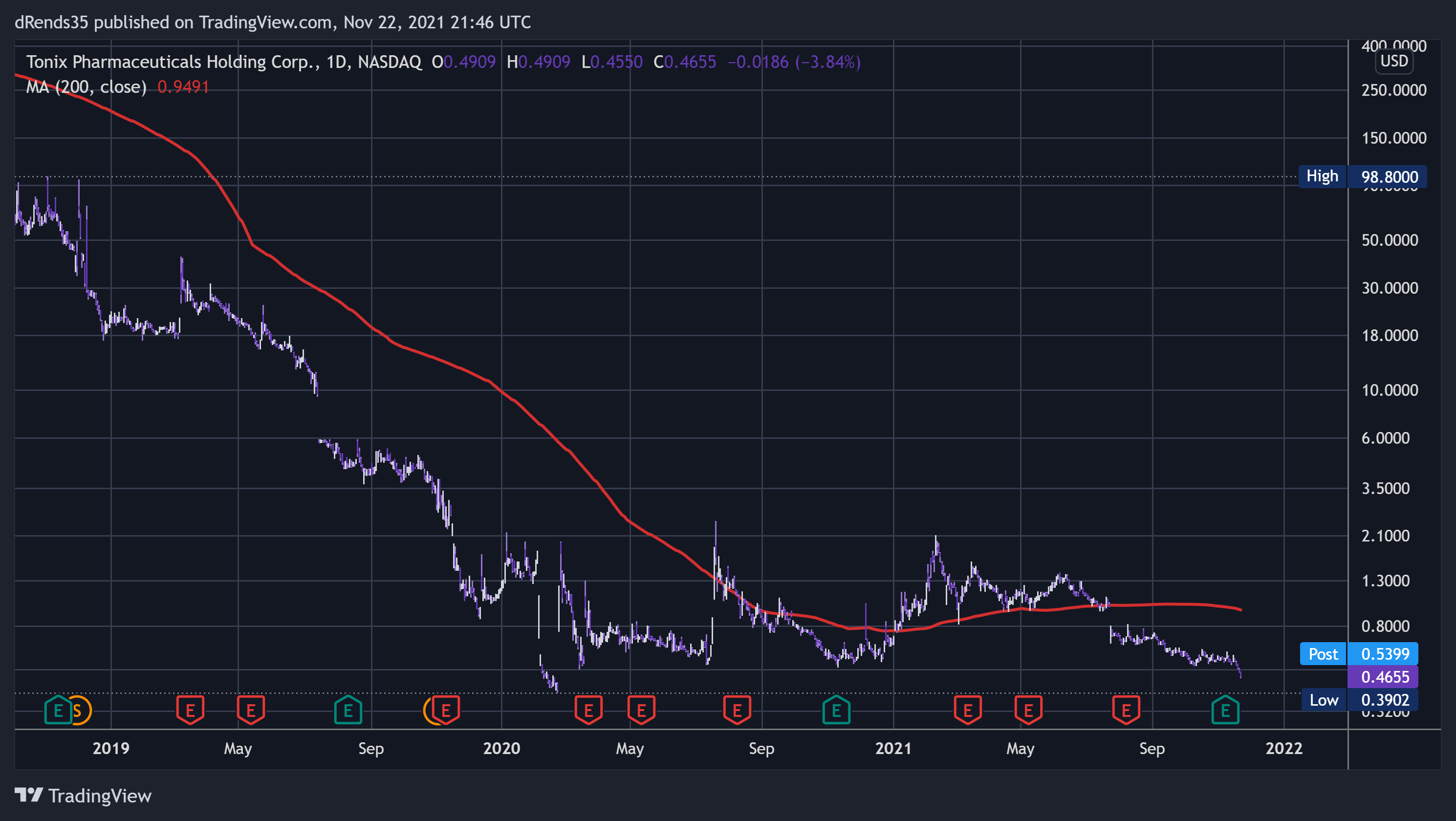Click the 150.0000 price axis label

click(x=1393, y=138)
